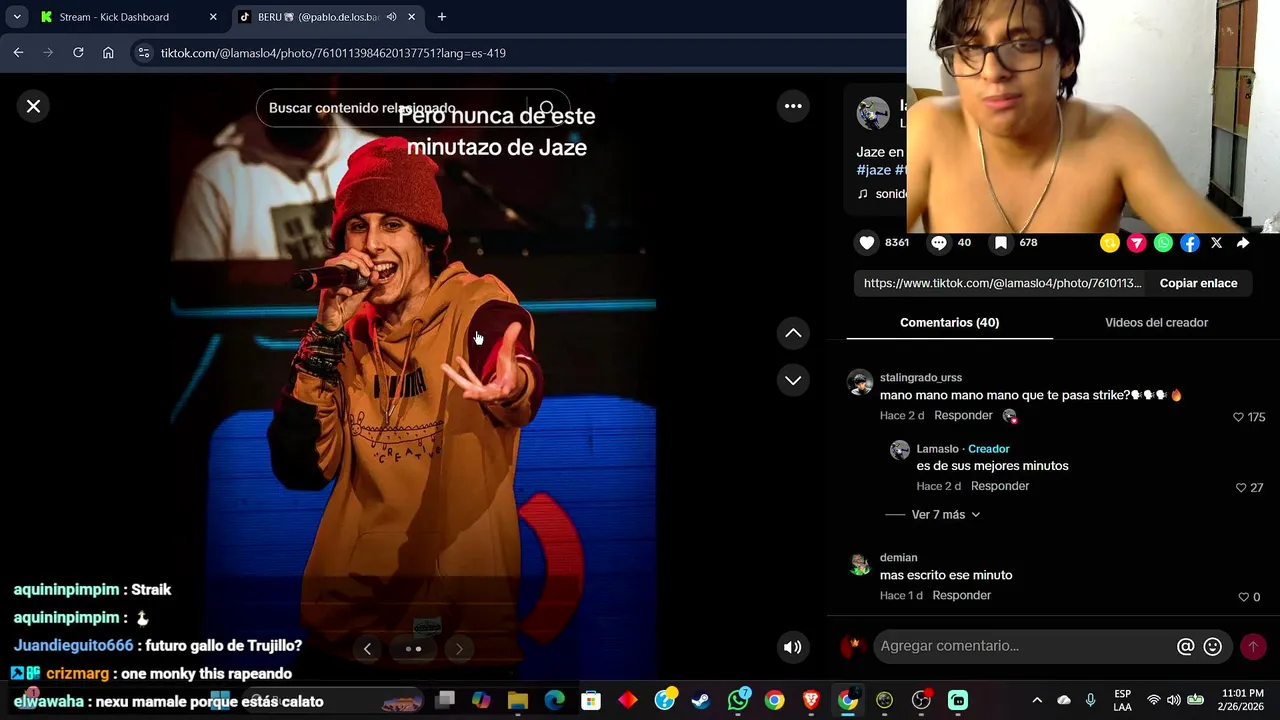Image resolution: width=1280 pixels, height=720 pixels.
Task: Open more share options arrow
Action: tap(1243, 243)
